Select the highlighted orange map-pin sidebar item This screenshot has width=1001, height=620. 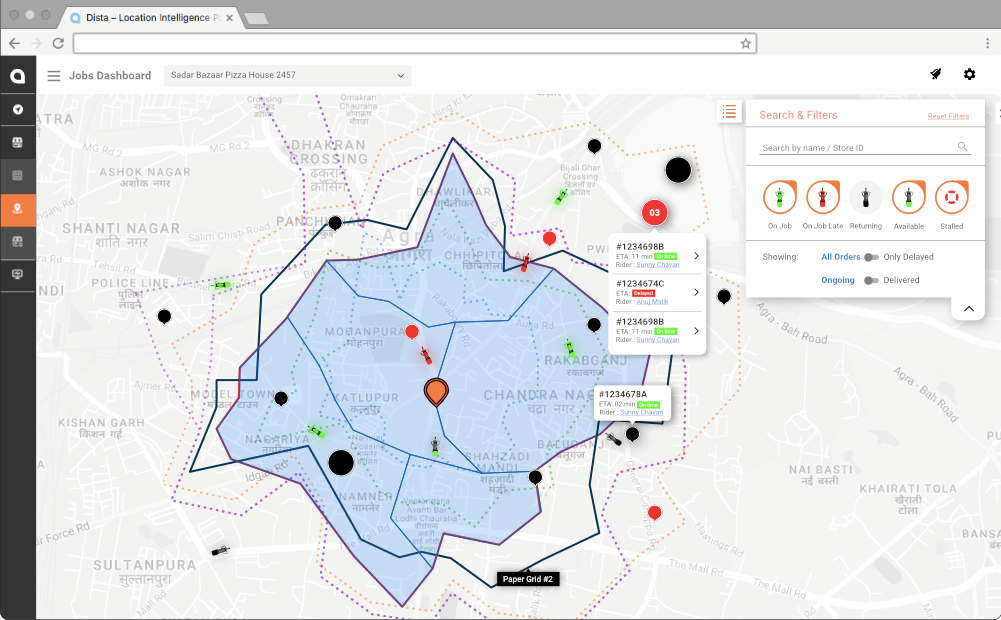[x=17, y=209]
